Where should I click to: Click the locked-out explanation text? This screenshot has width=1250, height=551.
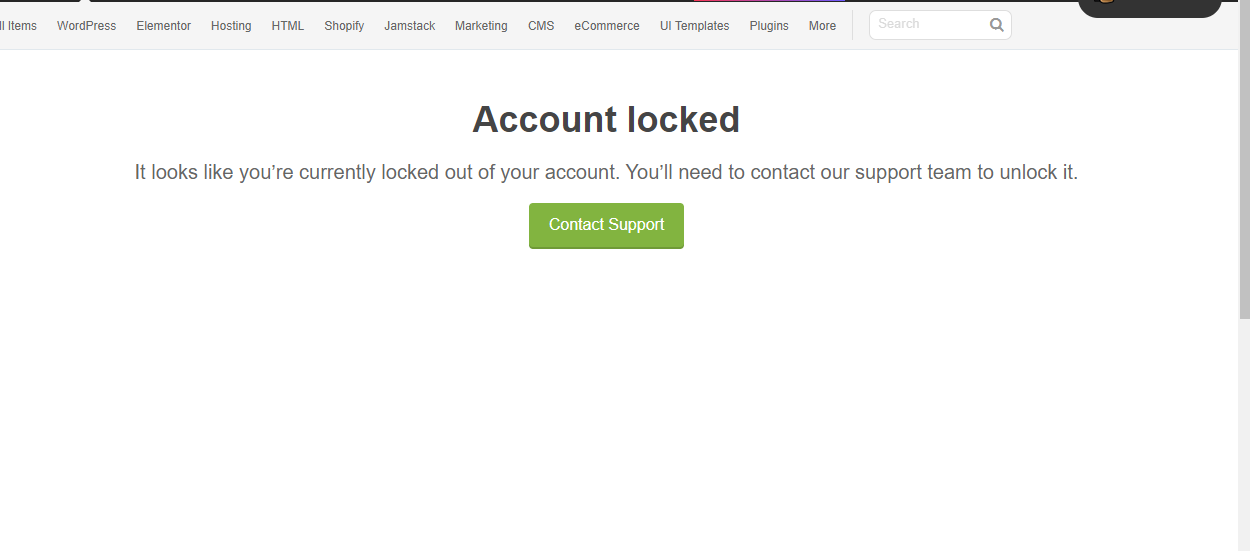(x=606, y=172)
